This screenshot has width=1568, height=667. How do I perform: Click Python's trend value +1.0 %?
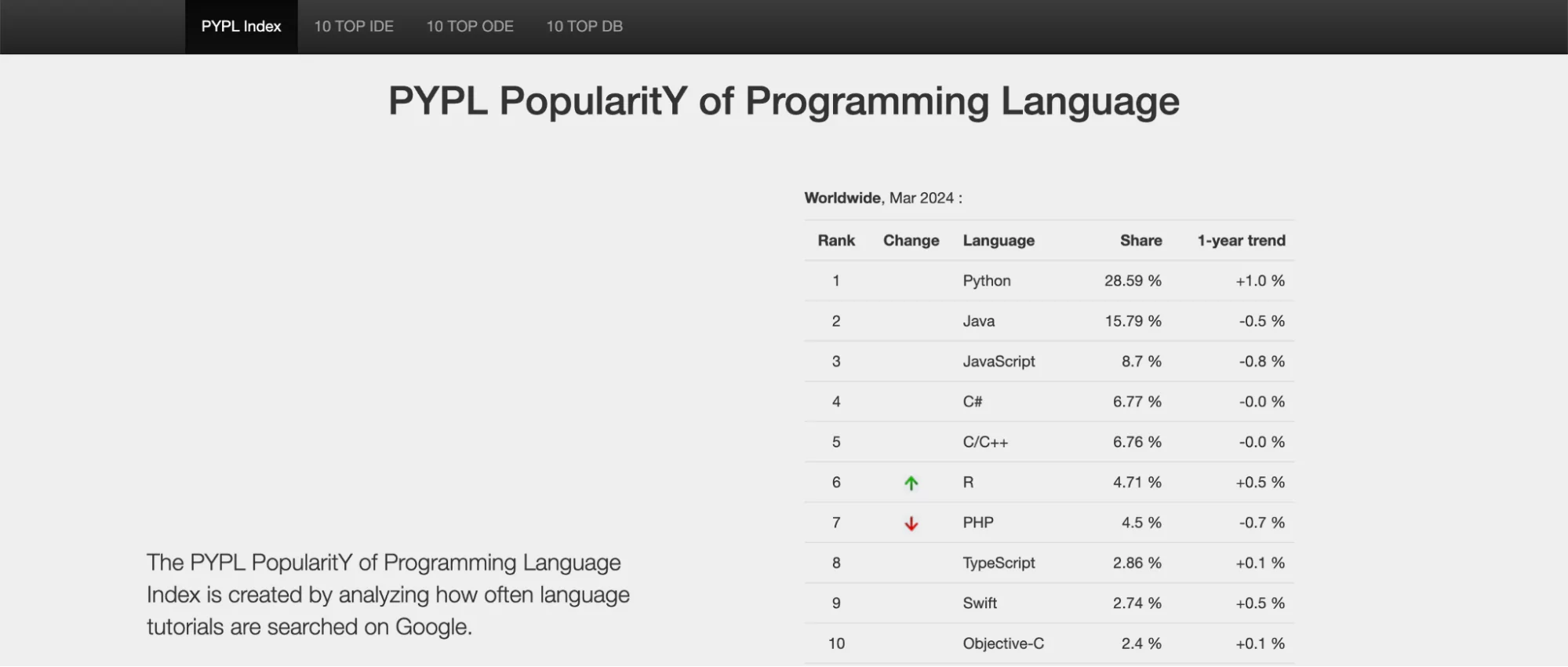tap(1260, 281)
